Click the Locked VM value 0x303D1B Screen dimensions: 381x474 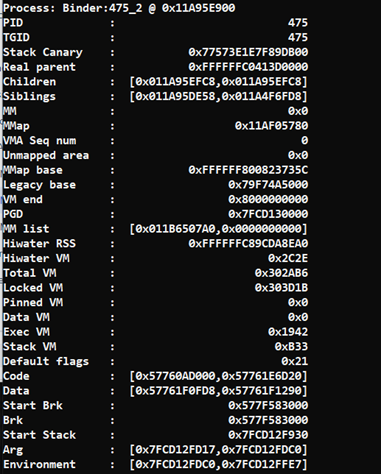point(282,288)
